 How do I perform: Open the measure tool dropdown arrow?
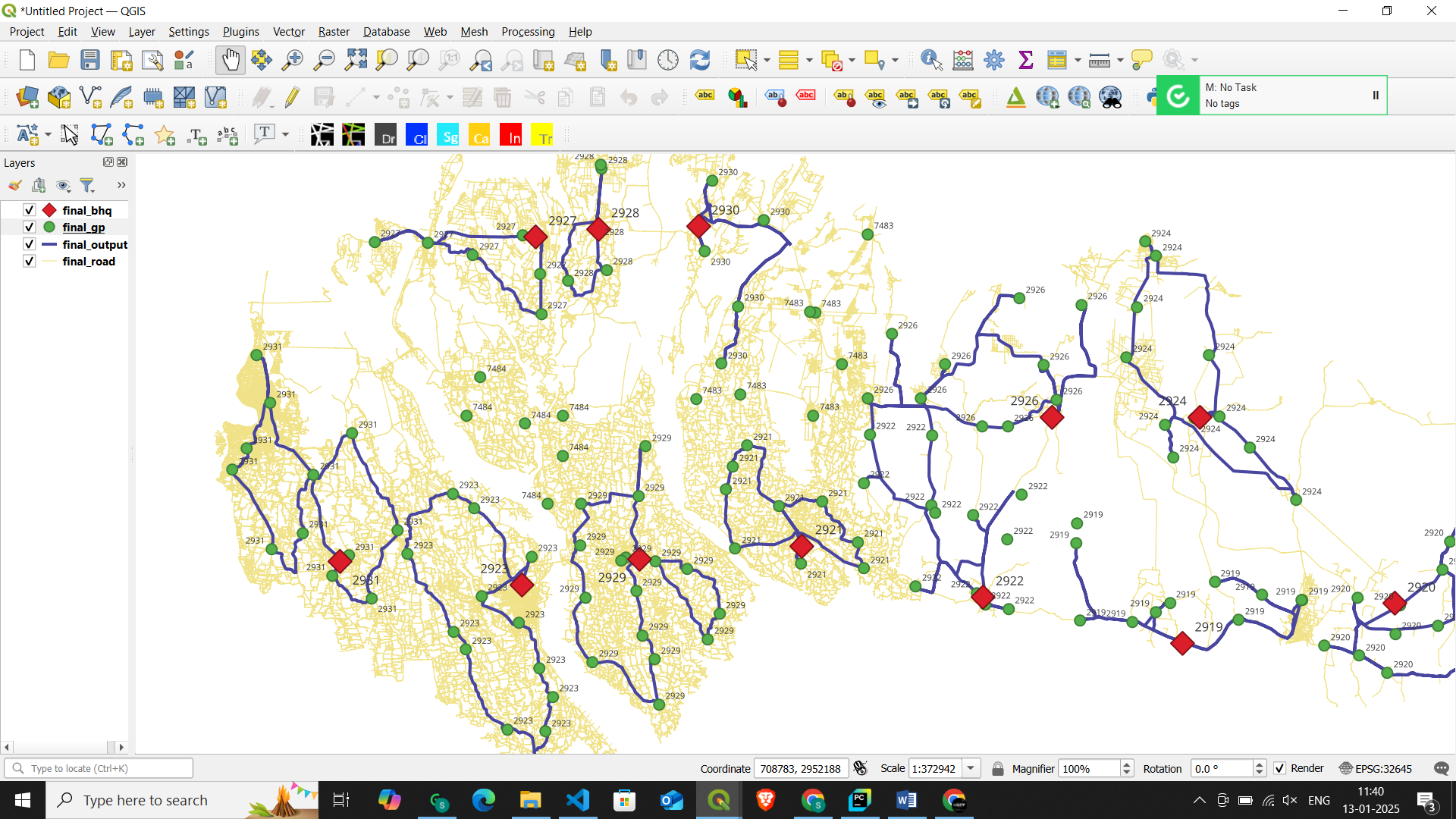pyautogui.click(x=1120, y=60)
